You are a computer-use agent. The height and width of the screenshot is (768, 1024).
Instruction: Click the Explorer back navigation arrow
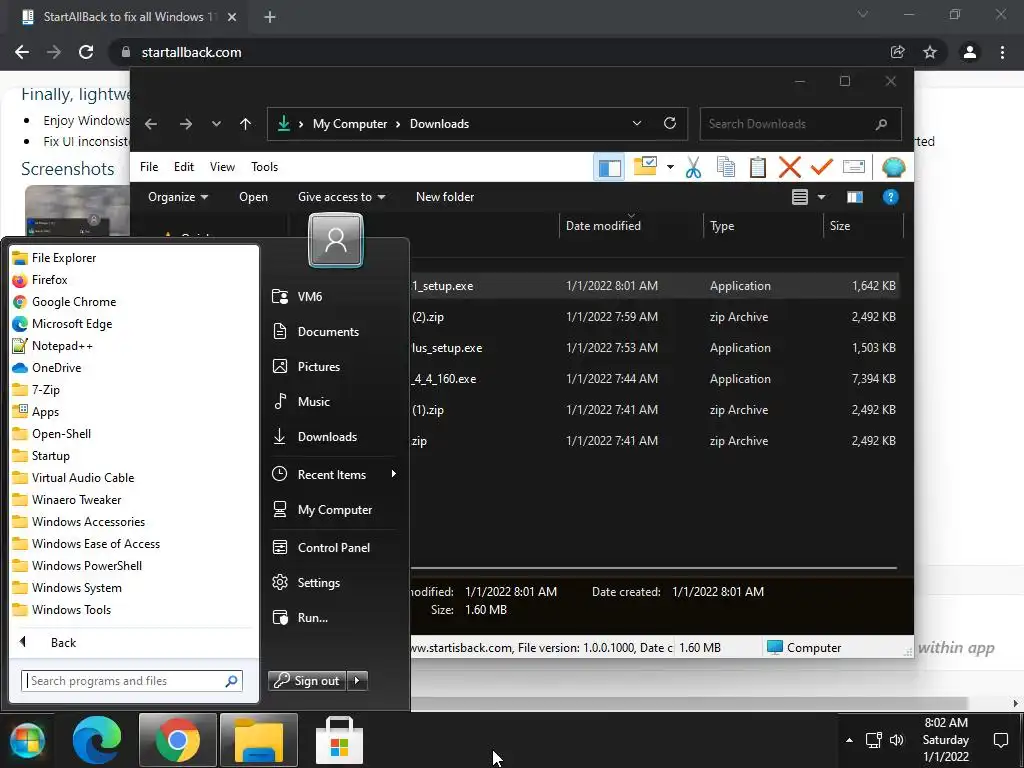(151, 124)
